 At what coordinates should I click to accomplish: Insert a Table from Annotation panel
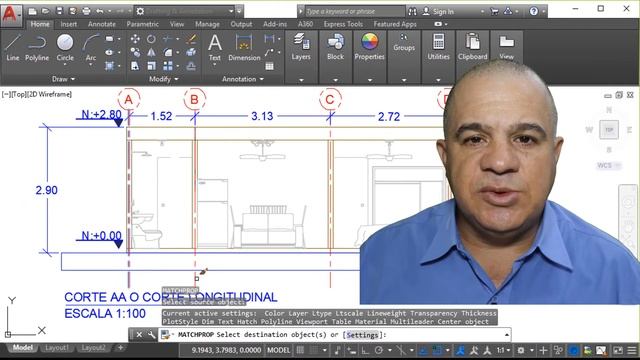[x=269, y=66]
